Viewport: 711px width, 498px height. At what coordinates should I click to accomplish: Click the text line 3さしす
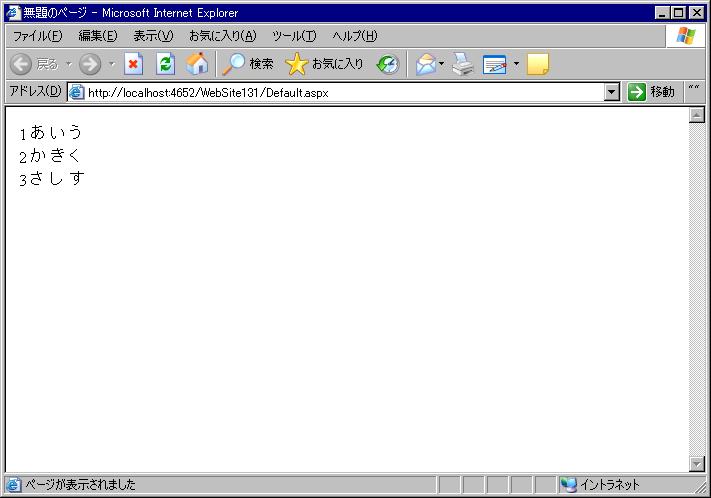pyautogui.click(x=51, y=178)
